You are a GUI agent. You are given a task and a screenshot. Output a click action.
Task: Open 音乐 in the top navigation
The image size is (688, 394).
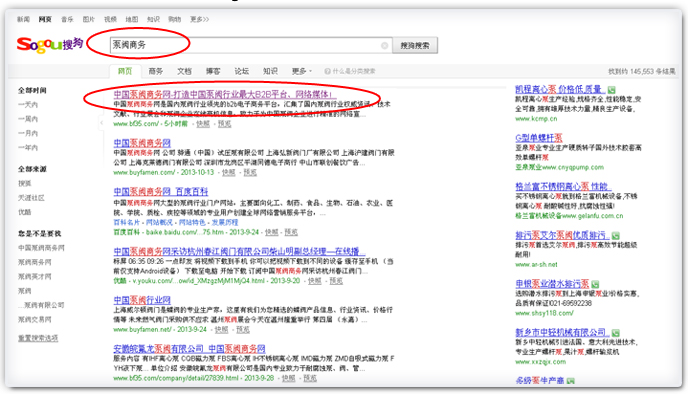click(67, 19)
